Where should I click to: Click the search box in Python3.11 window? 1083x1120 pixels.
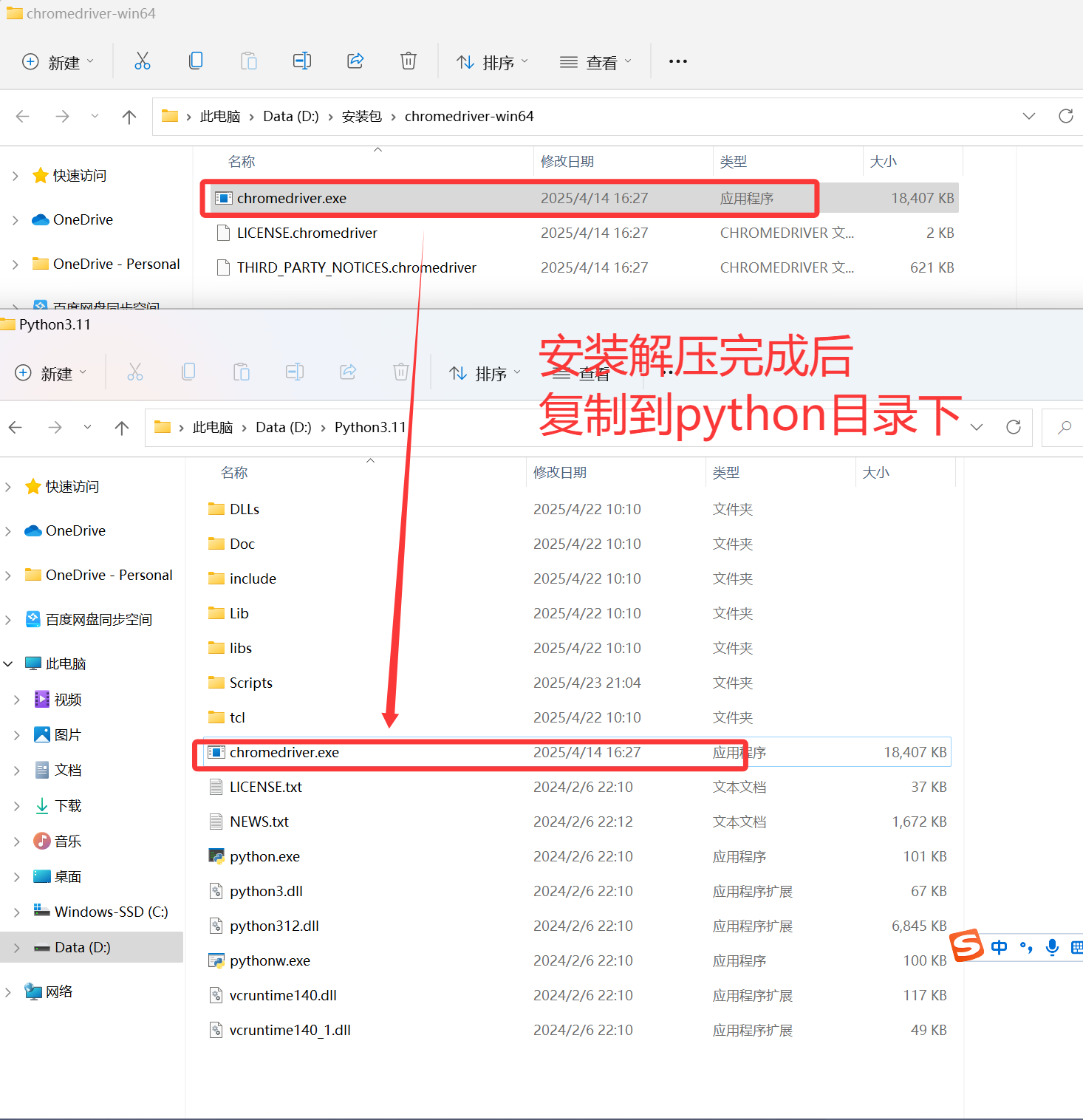[x=1062, y=427]
